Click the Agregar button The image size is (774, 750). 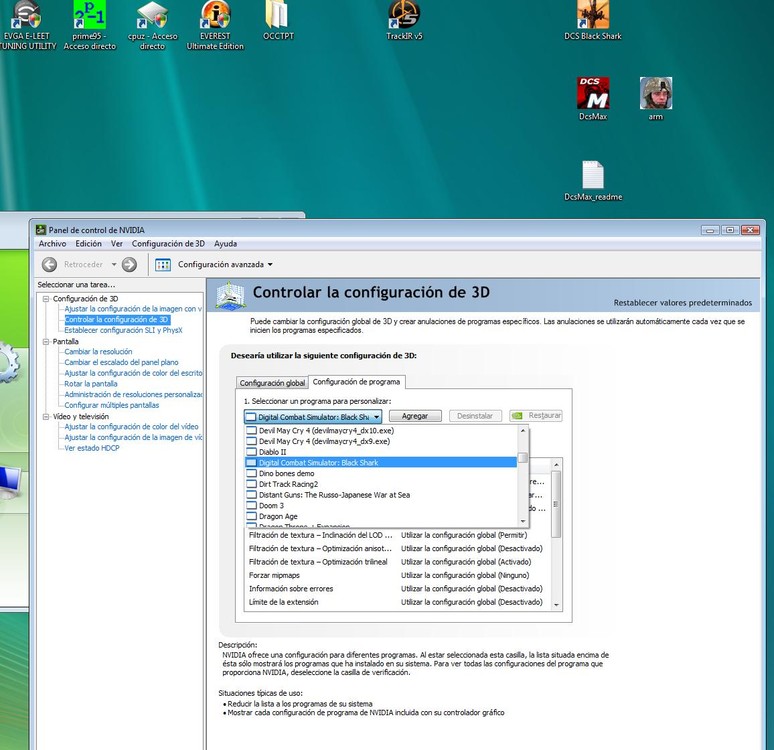pos(415,416)
